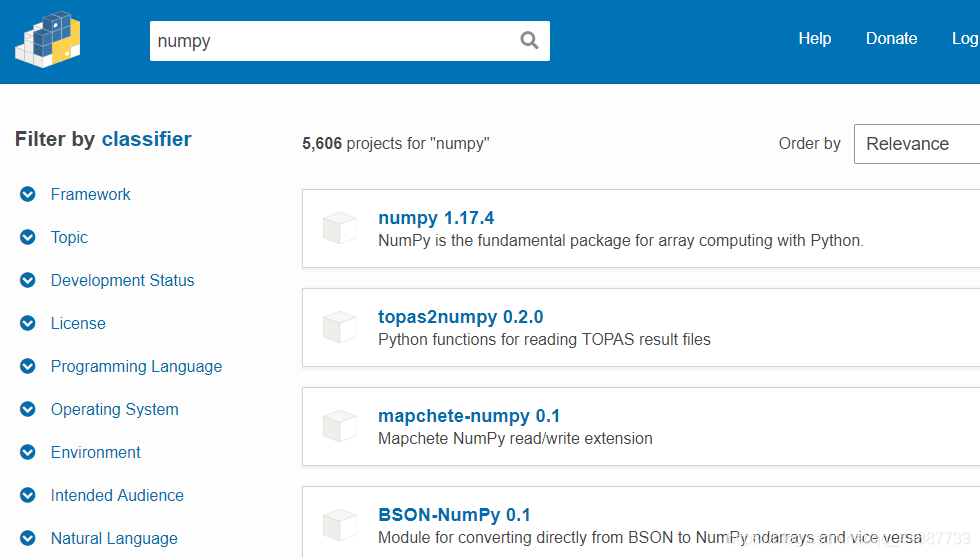Click the magnifier search icon

529,41
